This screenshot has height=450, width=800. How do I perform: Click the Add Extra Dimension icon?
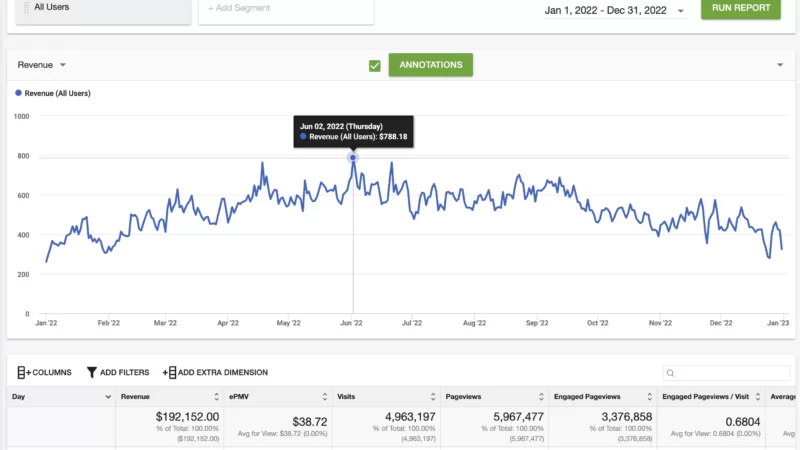(x=169, y=373)
